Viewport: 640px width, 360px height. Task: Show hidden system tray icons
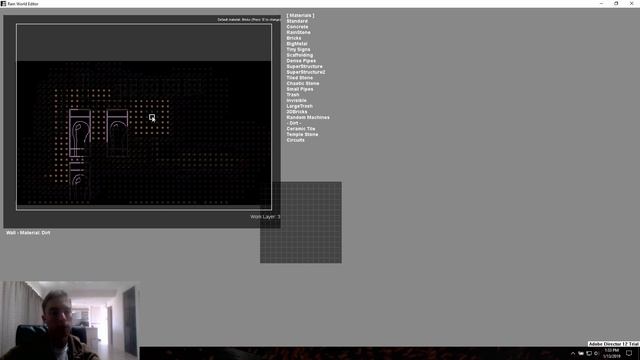pyautogui.click(x=573, y=353)
